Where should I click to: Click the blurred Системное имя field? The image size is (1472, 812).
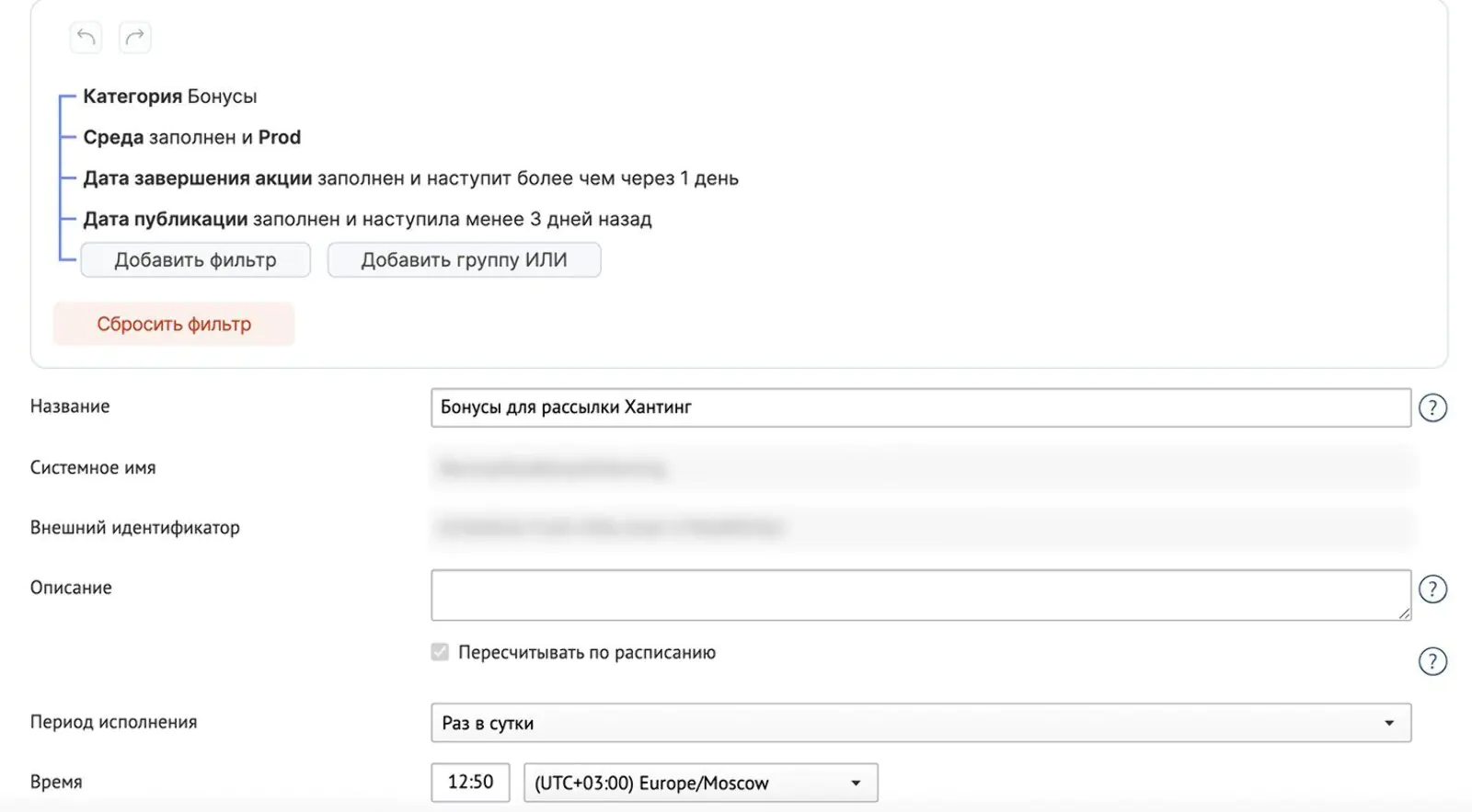[923, 468]
